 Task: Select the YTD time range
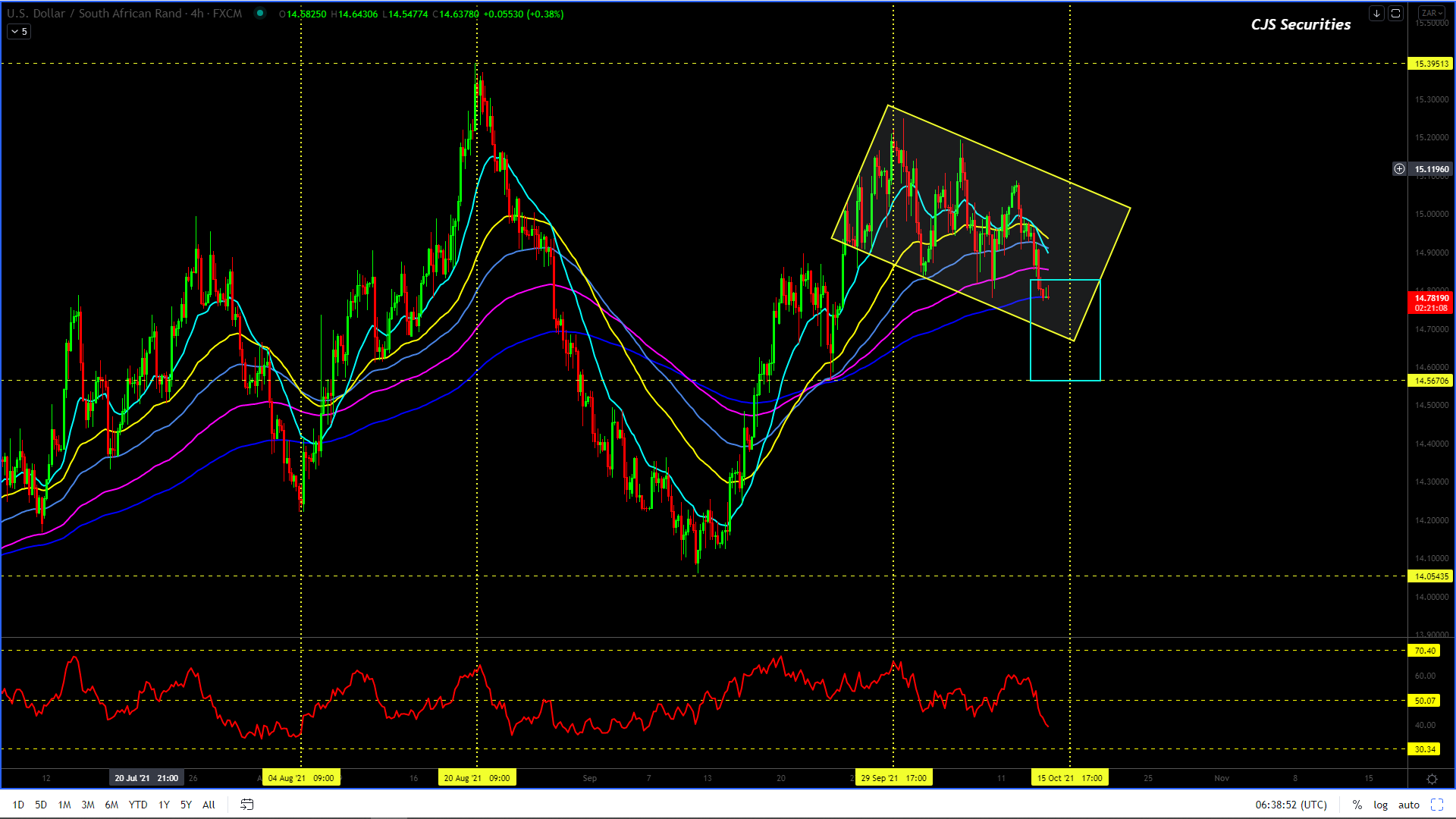pyautogui.click(x=138, y=805)
